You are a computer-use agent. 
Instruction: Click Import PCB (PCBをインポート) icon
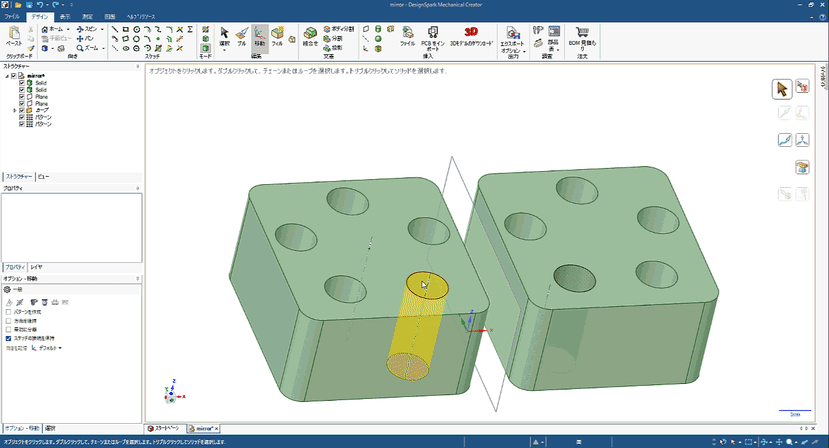coord(432,37)
